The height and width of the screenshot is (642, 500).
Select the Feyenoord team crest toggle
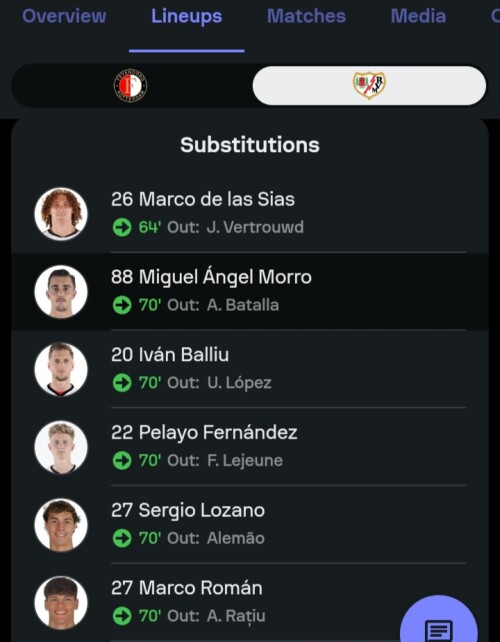[131, 86]
